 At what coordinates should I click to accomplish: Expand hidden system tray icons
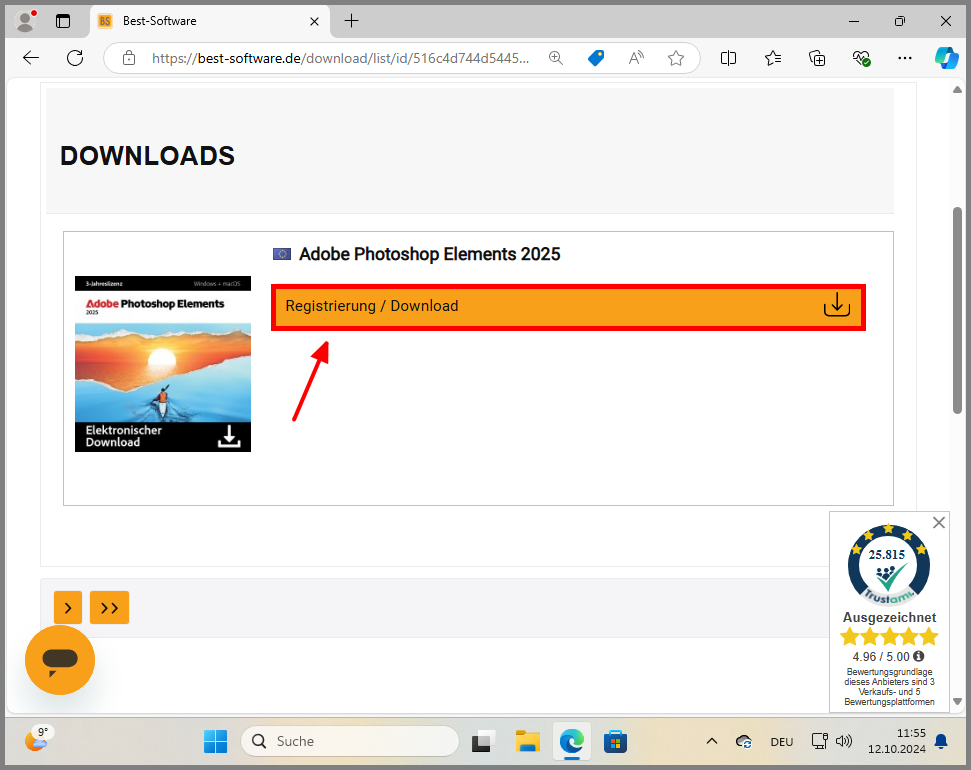[711, 741]
